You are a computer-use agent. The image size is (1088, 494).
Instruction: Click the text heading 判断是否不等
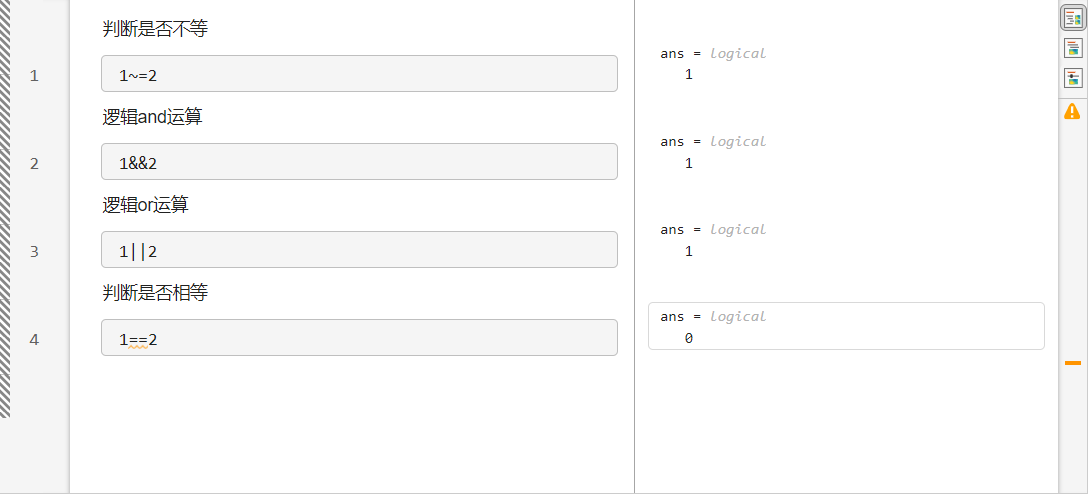[155, 29]
